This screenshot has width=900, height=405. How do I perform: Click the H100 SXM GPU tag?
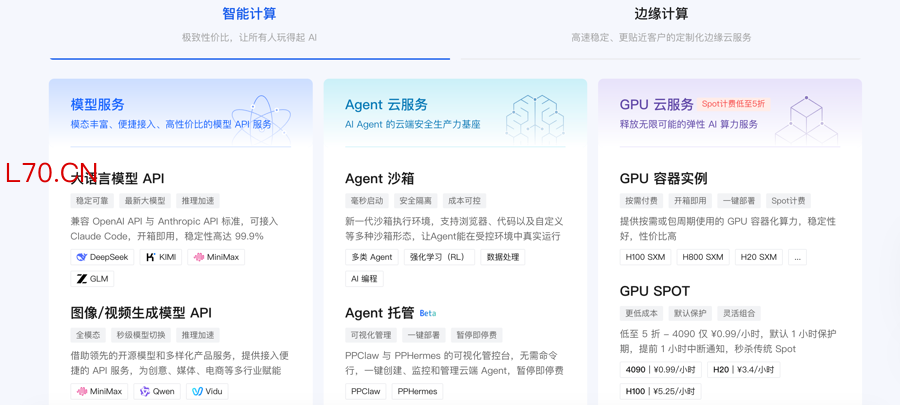pyautogui.click(x=645, y=257)
